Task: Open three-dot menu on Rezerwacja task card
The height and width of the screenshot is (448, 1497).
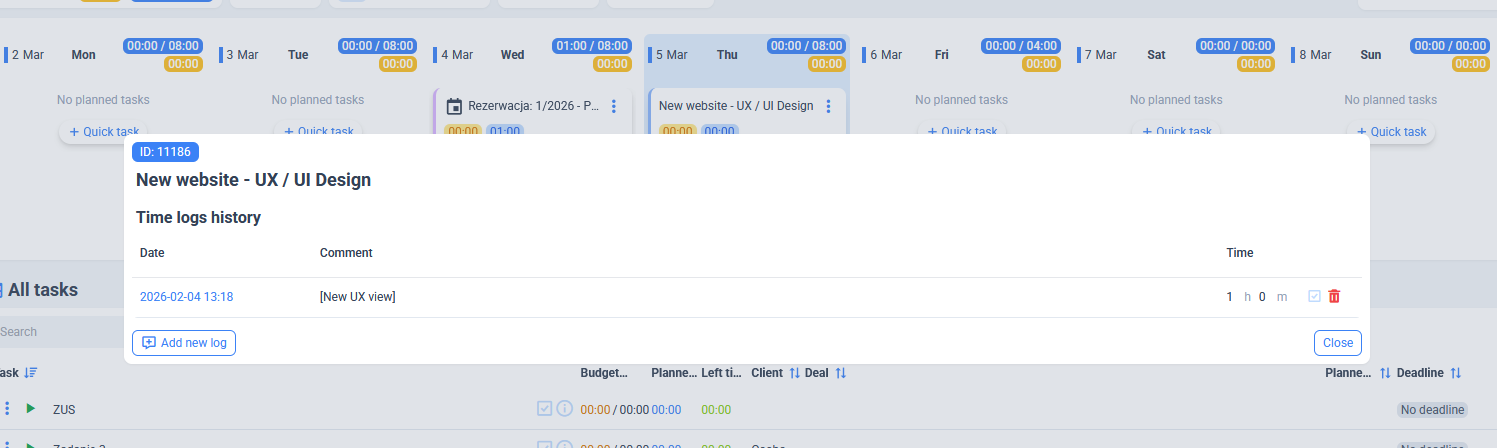Action: [614, 106]
